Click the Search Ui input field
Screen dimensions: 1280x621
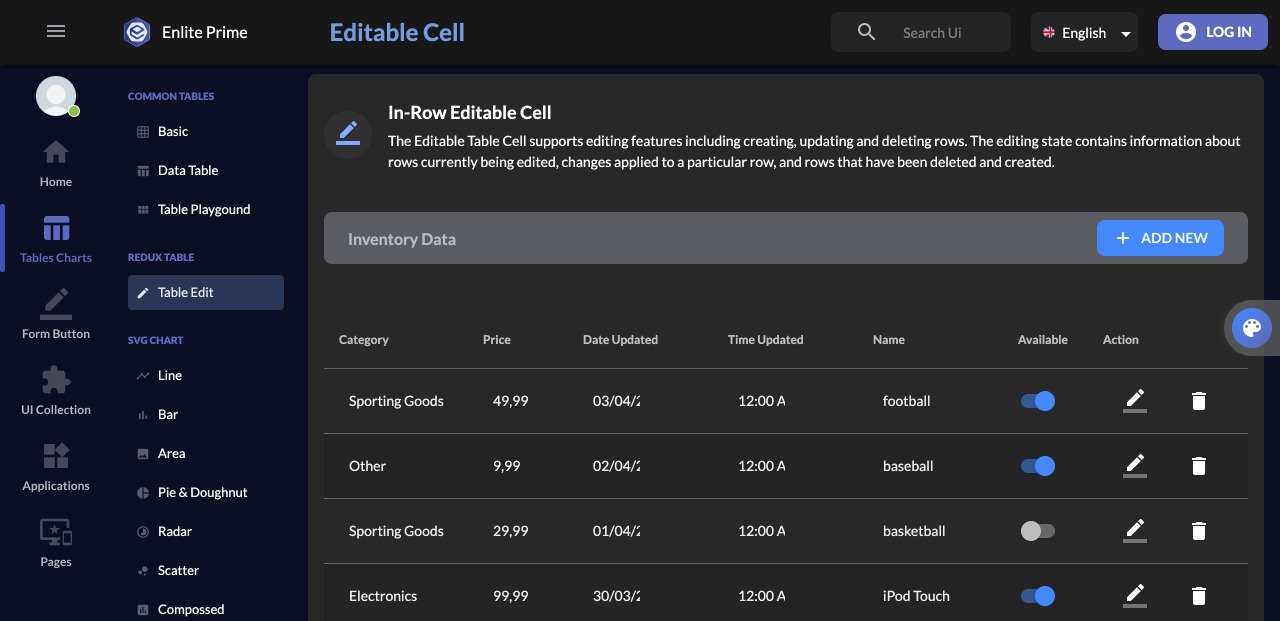(x=945, y=33)
